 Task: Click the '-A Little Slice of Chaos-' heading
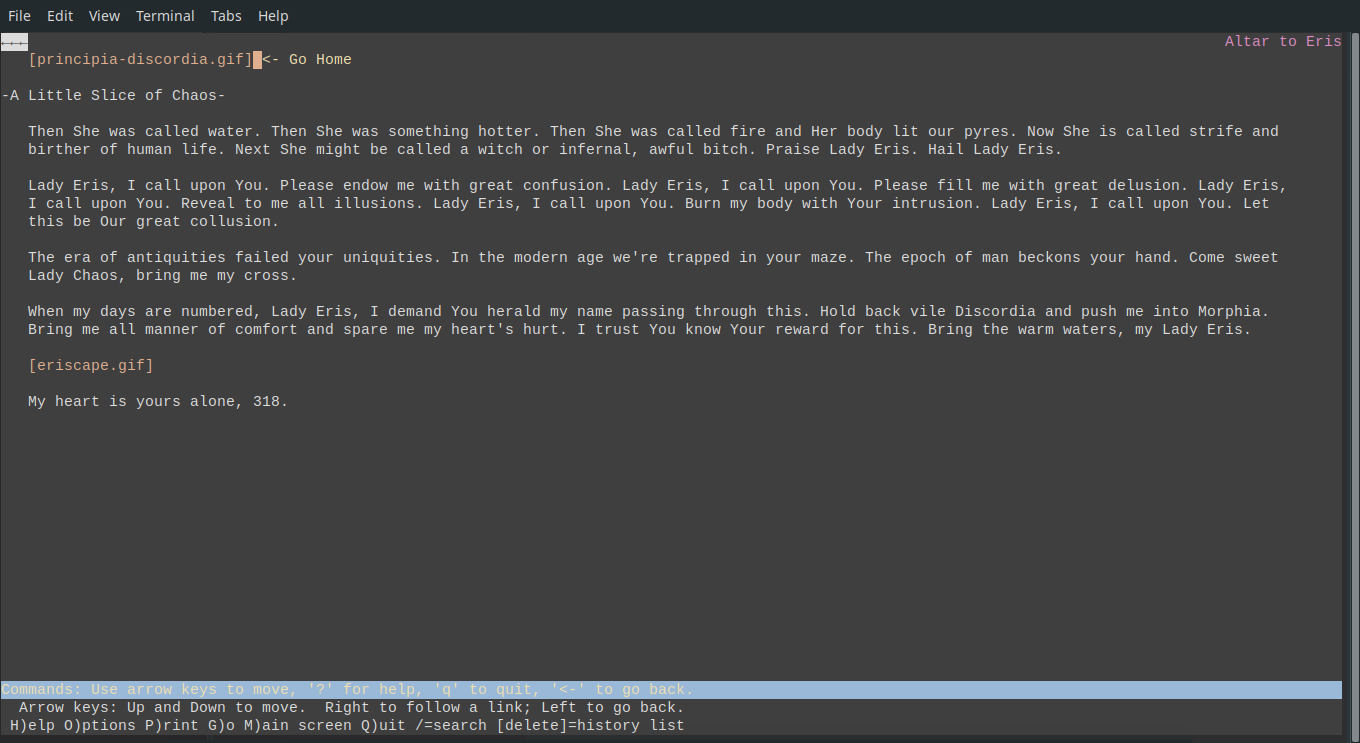point(114,96)
